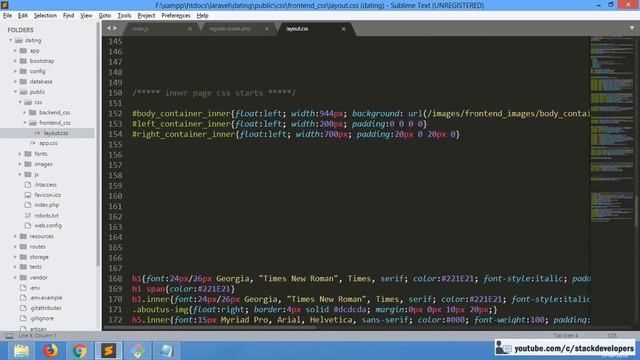Click the Sublime Text taskbar icon
The height and width of the screenshot is (360, 640).
coord(109,351)
